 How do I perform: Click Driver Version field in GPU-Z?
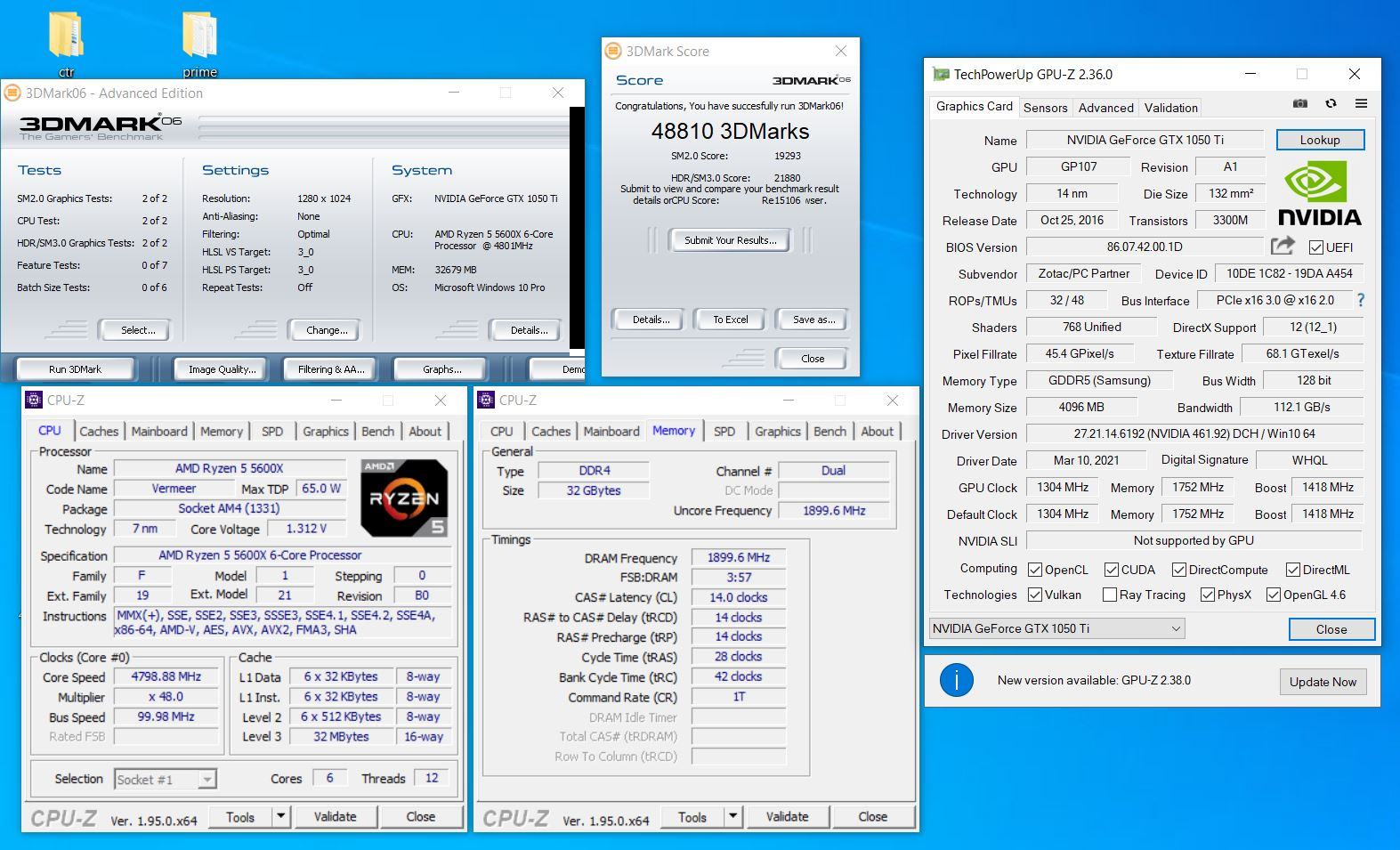(x=1194, y=434)
